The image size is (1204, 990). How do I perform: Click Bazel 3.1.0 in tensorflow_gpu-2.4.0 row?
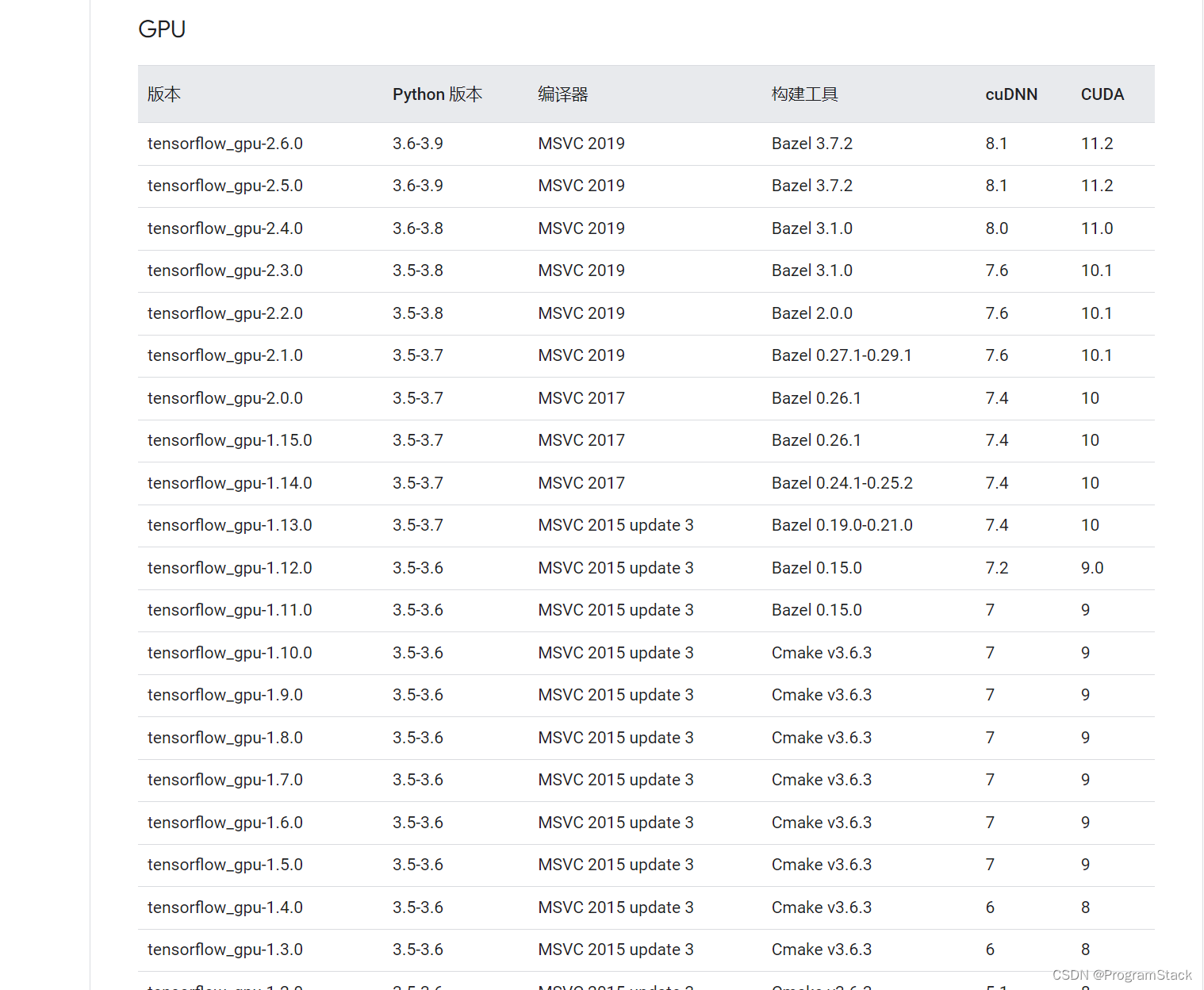click(812, 228)
